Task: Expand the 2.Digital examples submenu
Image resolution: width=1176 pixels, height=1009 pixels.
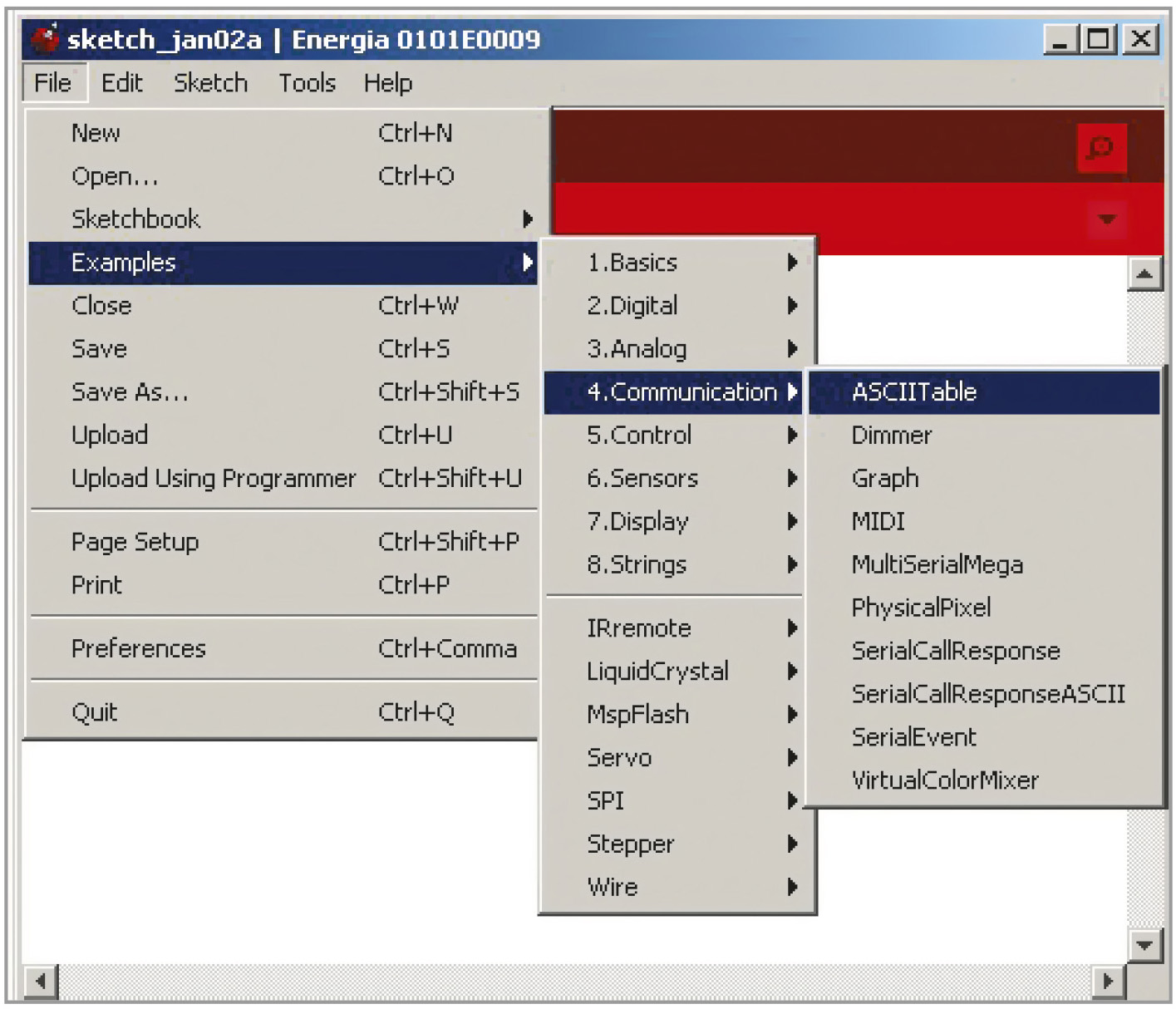Action: tap(674, 306)
